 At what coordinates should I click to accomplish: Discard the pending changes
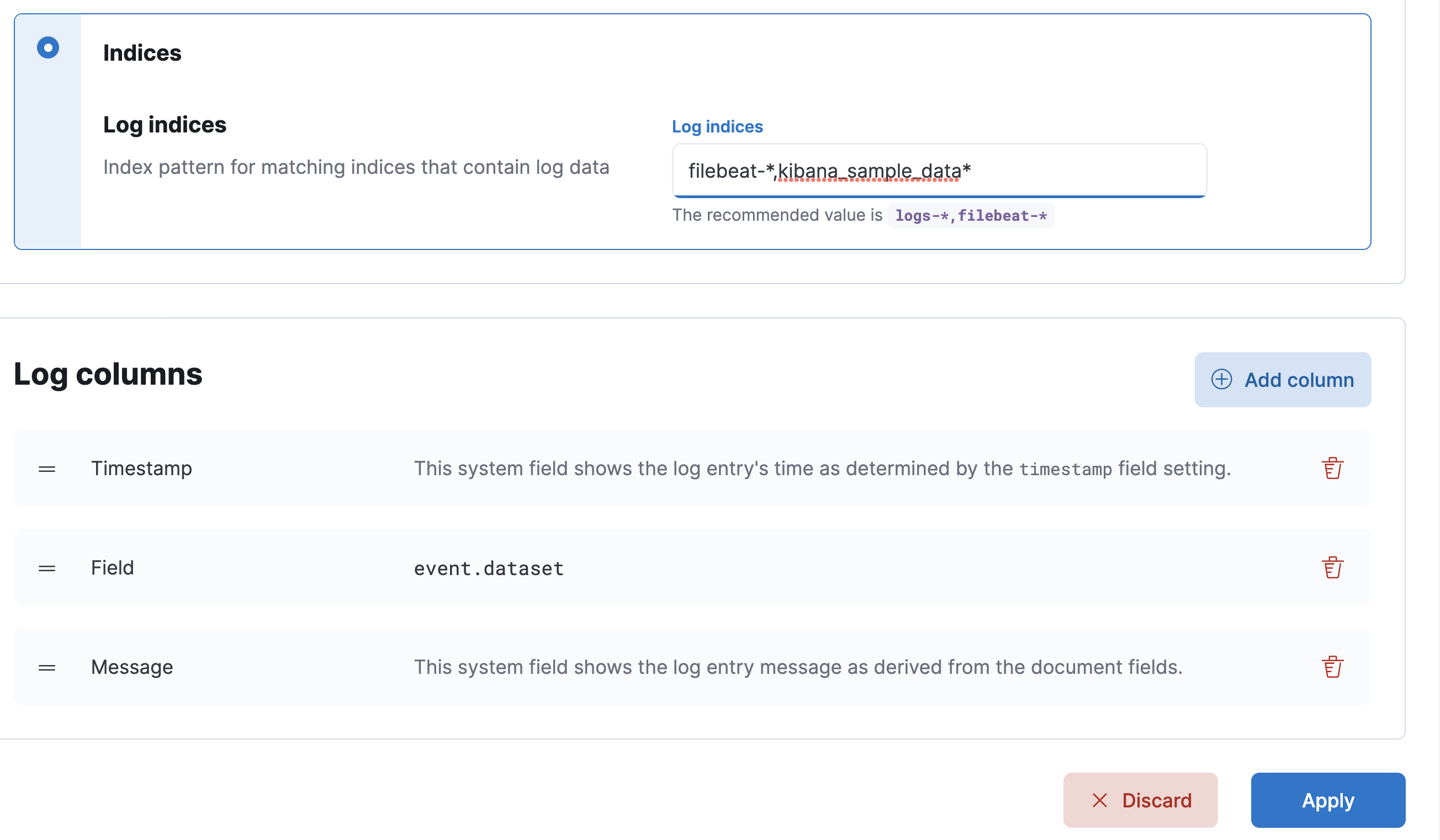(1140, 801)
